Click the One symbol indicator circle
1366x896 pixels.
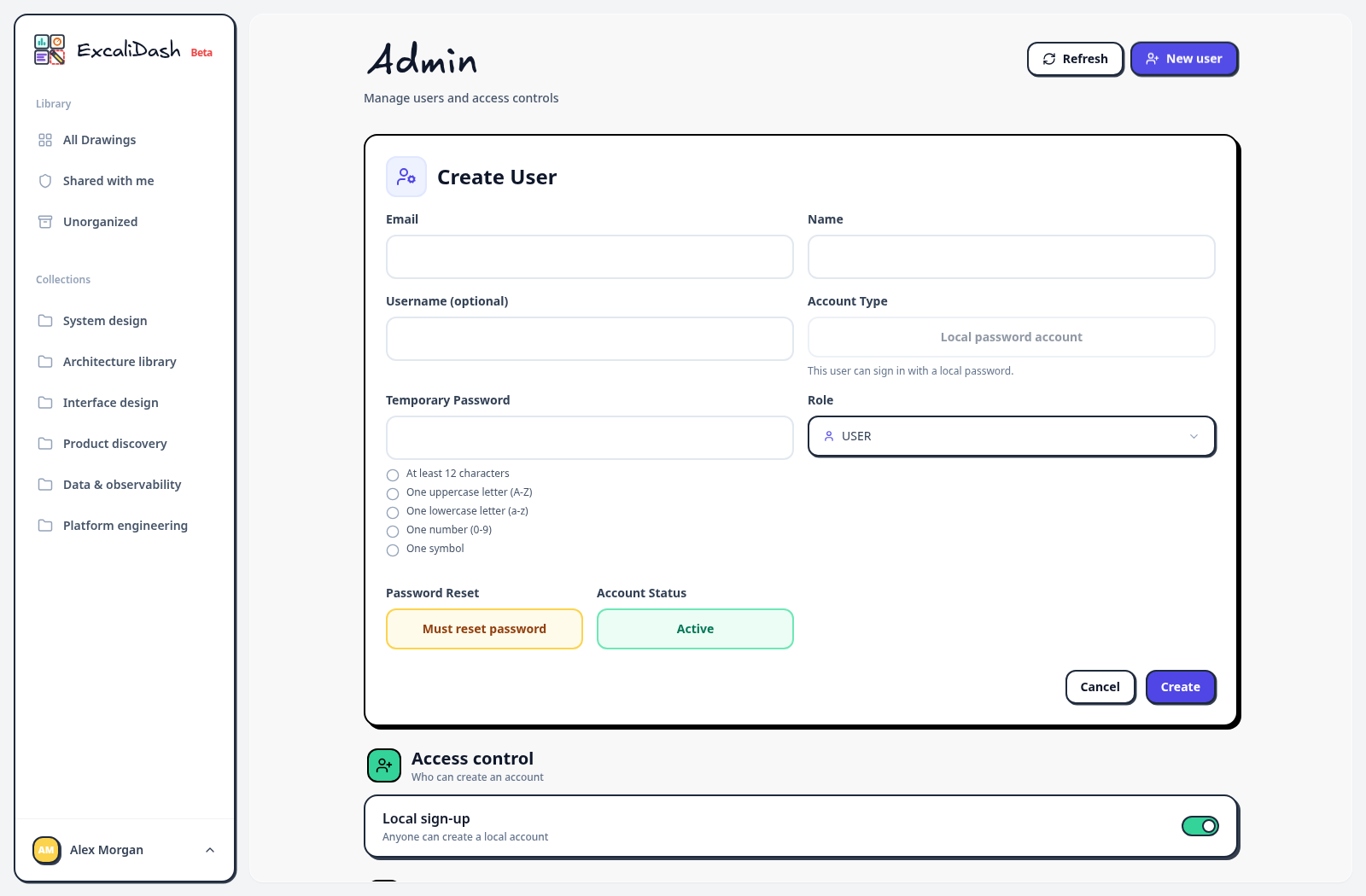pos(393,550)
